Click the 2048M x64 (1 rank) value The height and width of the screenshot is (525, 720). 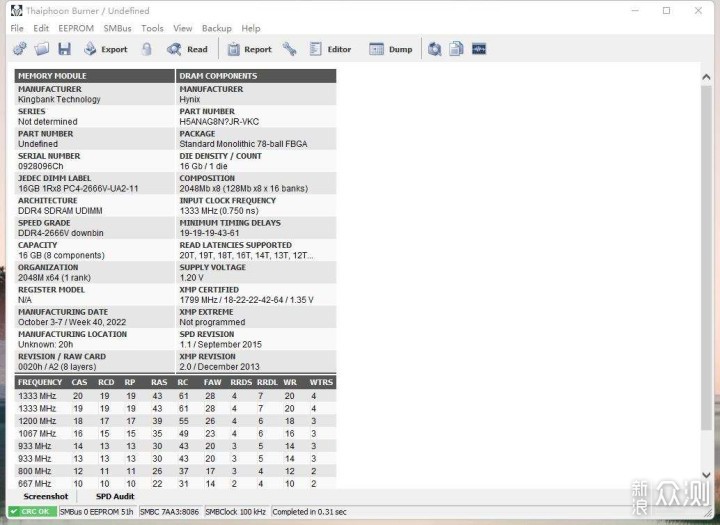(54, 277)
